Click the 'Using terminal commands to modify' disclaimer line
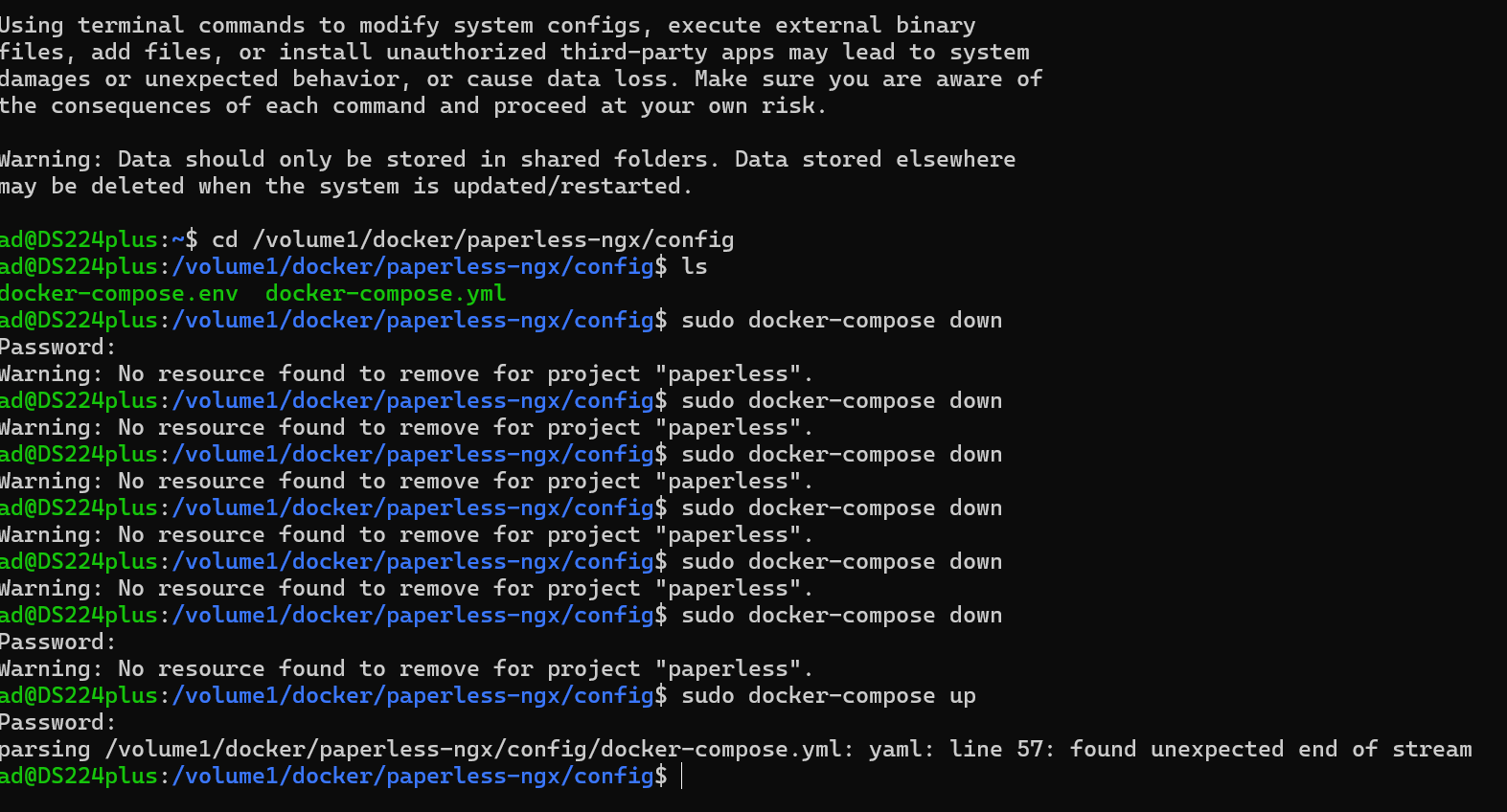The height and width of the screenshot is (812, 1507). coord(488,26)
